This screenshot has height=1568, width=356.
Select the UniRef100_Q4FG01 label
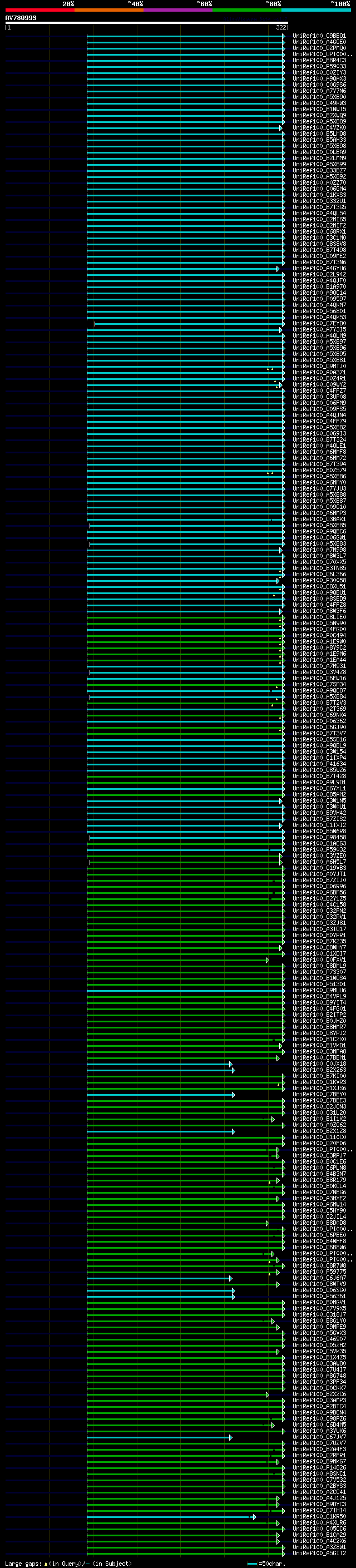coord(319,1008)
